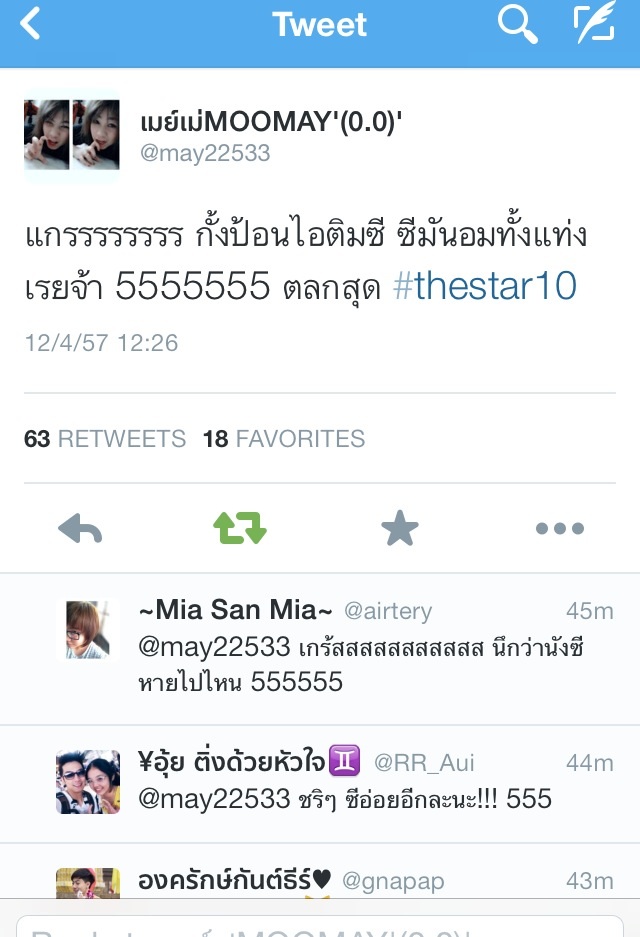This screenshot has width=640, height=937.
Task: Open MOOMAY display name profile
Action: (x=271, y=121)
